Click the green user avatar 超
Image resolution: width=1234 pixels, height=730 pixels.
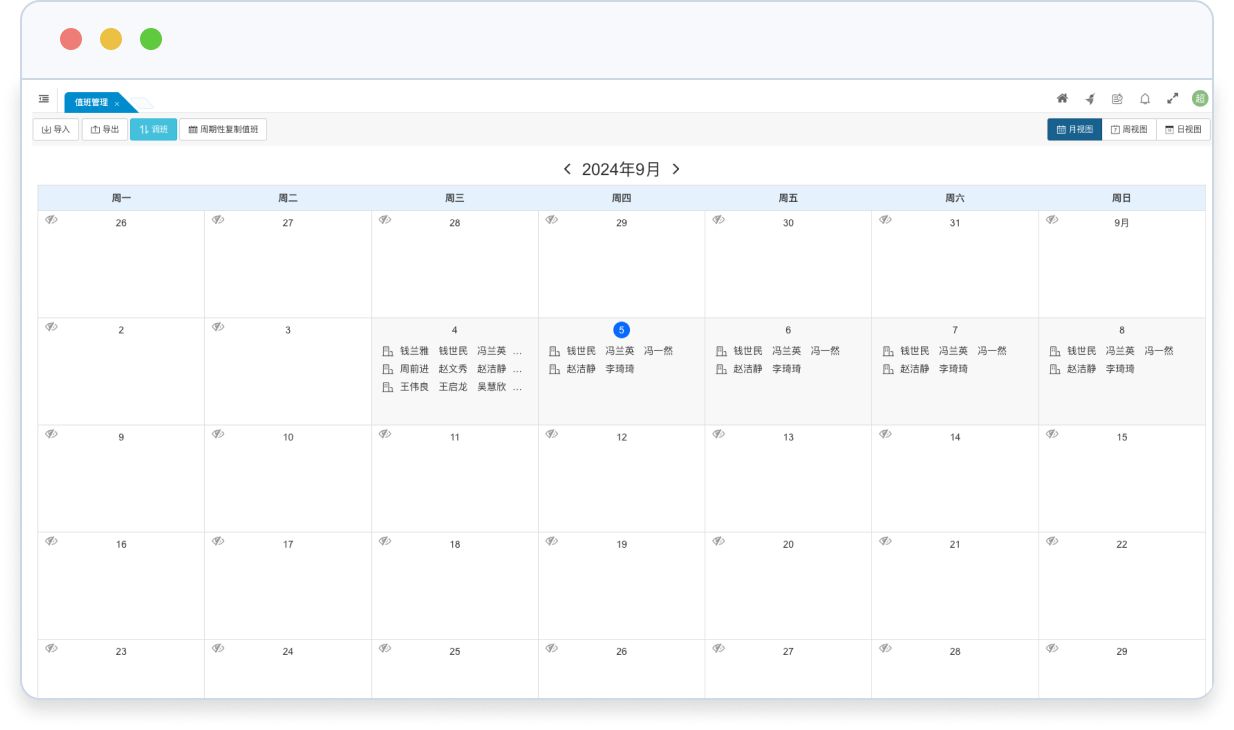(x=1200, y=98)
